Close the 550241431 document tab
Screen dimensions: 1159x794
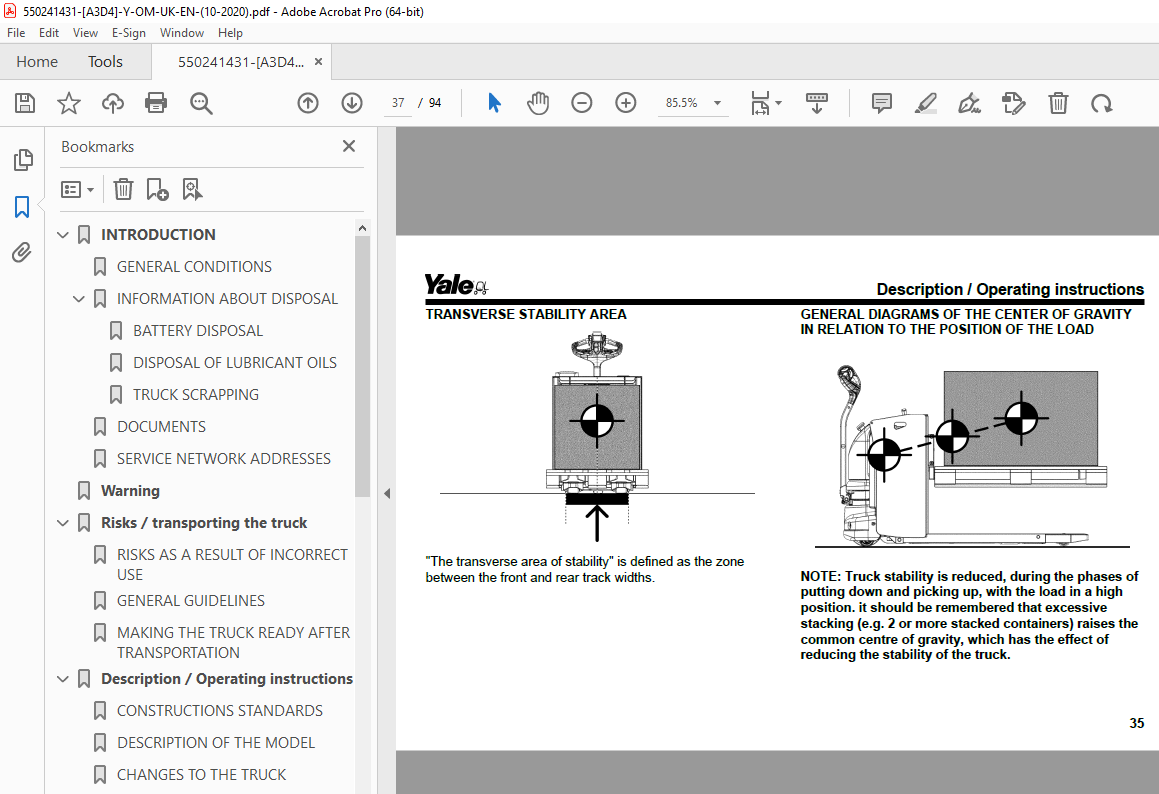(319, 62)
